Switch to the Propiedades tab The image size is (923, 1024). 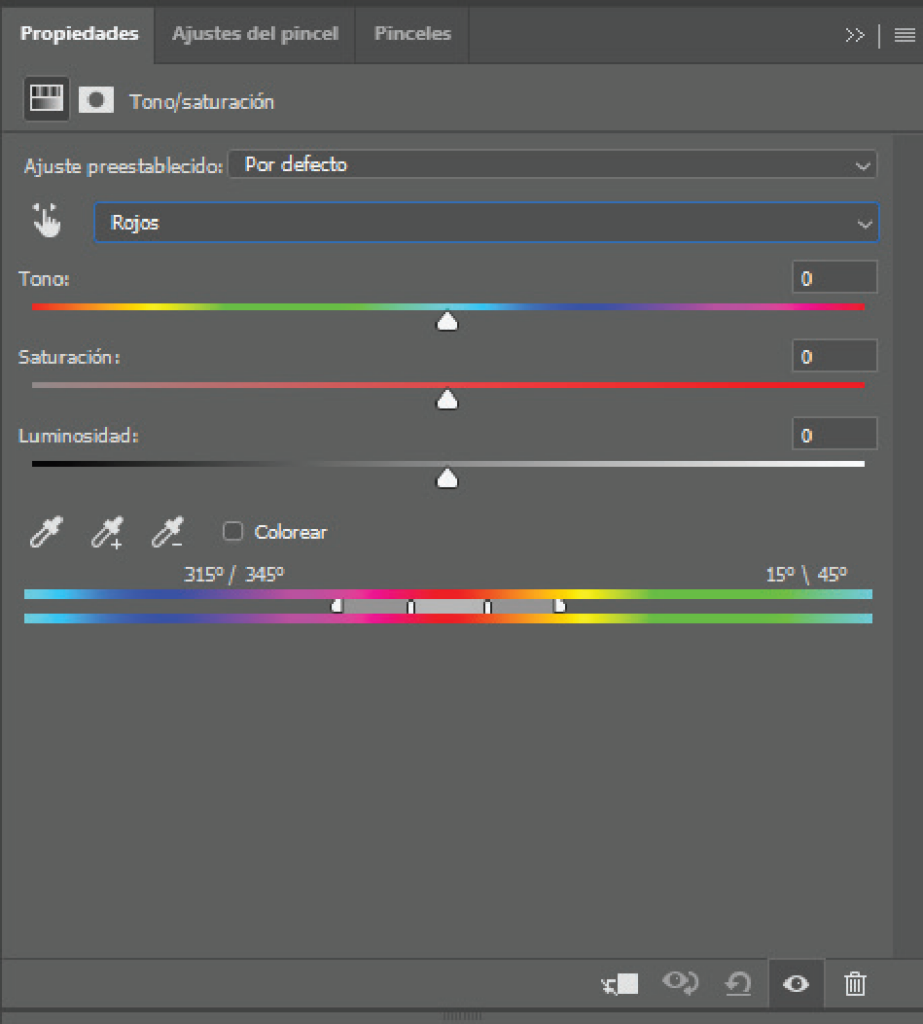pos(79,33)
